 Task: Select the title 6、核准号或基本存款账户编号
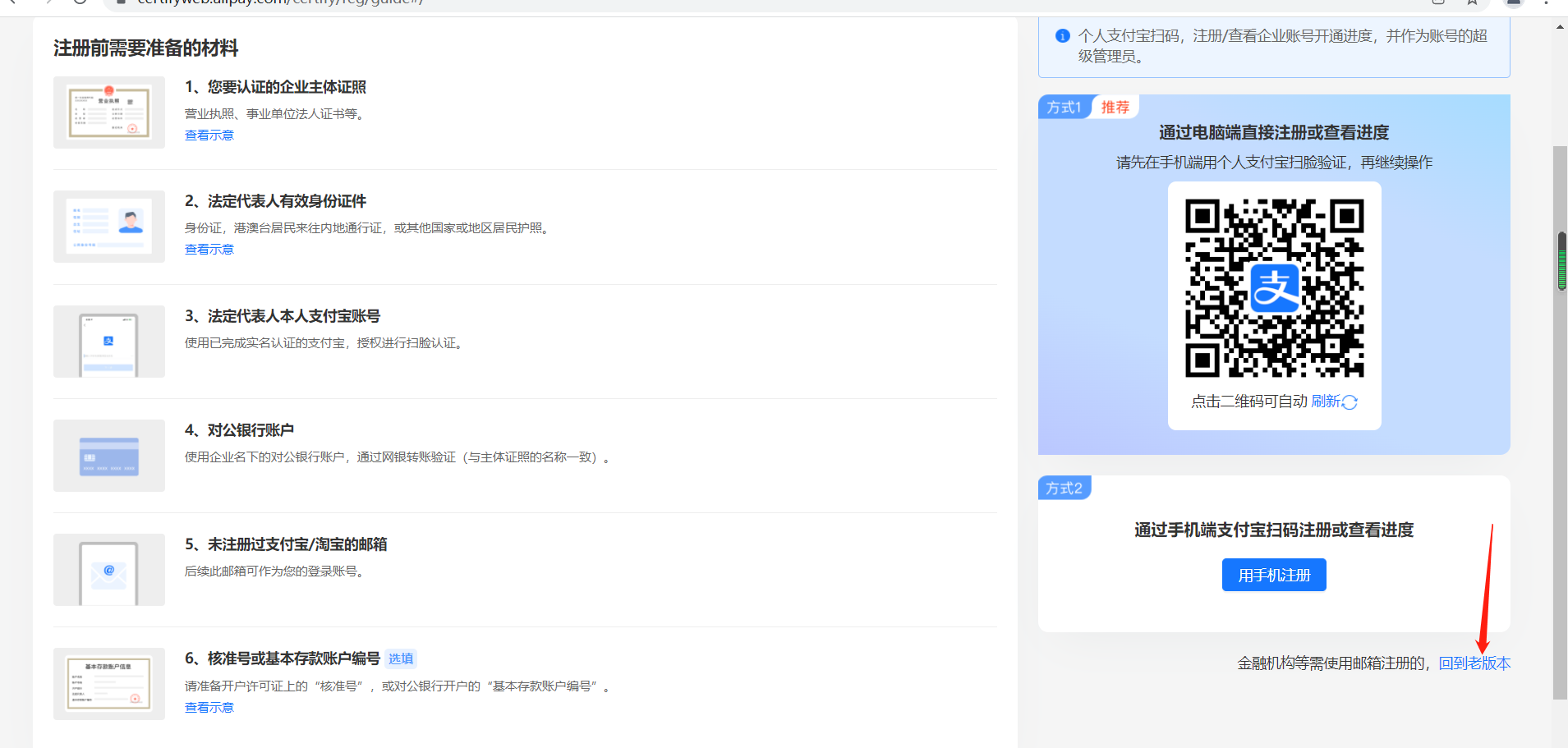(x=283, y=659)
